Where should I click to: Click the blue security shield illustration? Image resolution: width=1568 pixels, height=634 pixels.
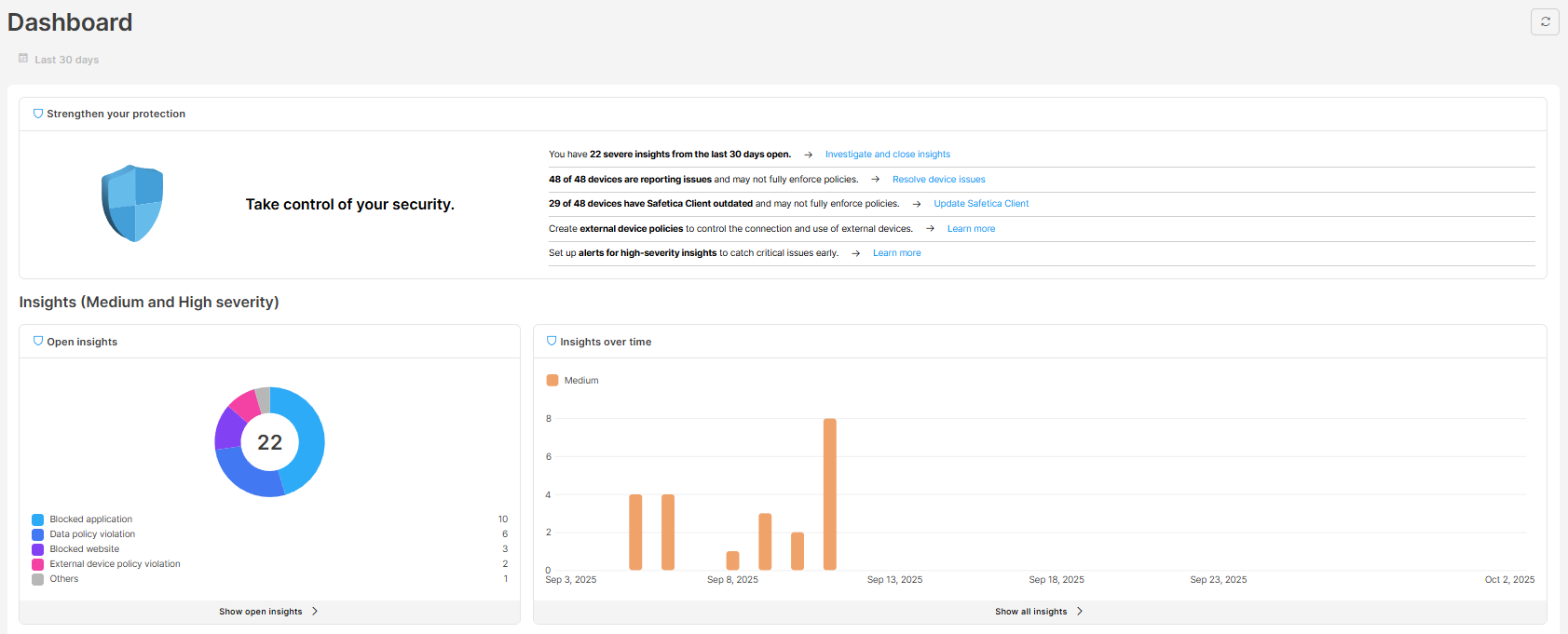tap(132, 203)
